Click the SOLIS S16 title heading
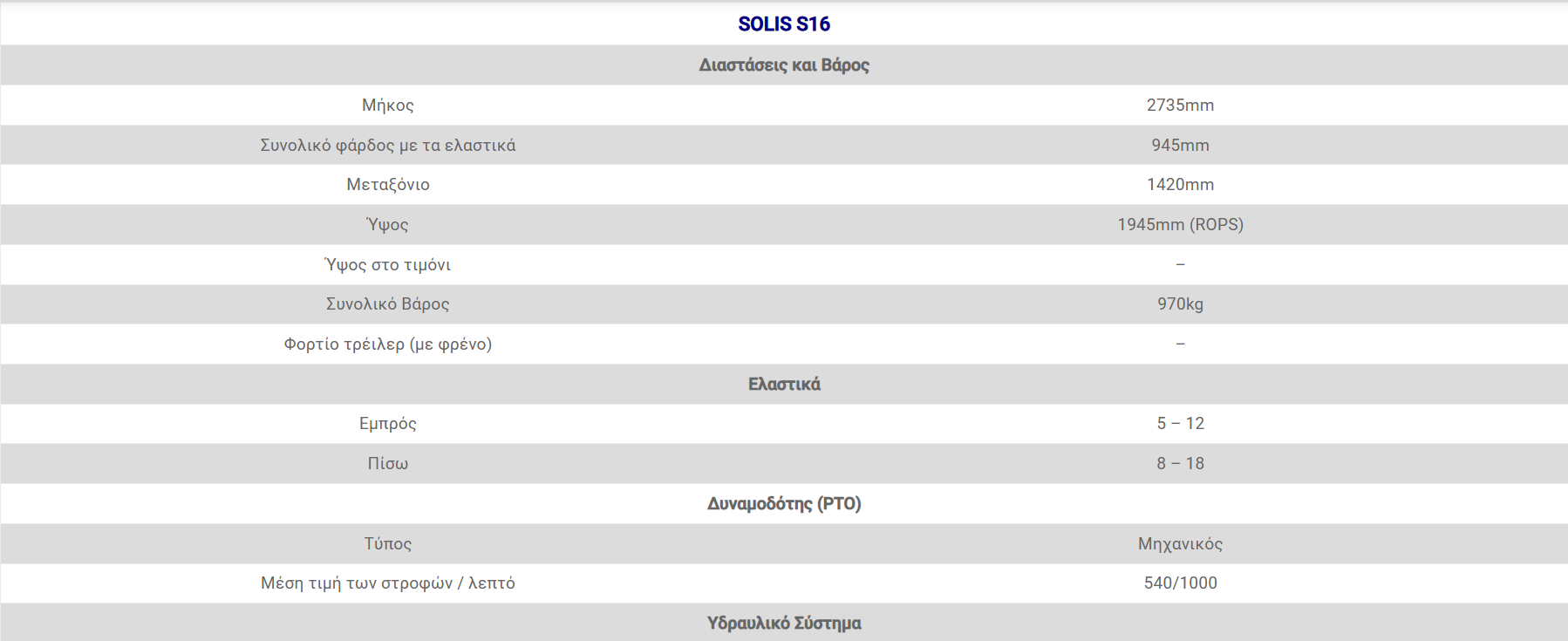 [x=783, y=24]
